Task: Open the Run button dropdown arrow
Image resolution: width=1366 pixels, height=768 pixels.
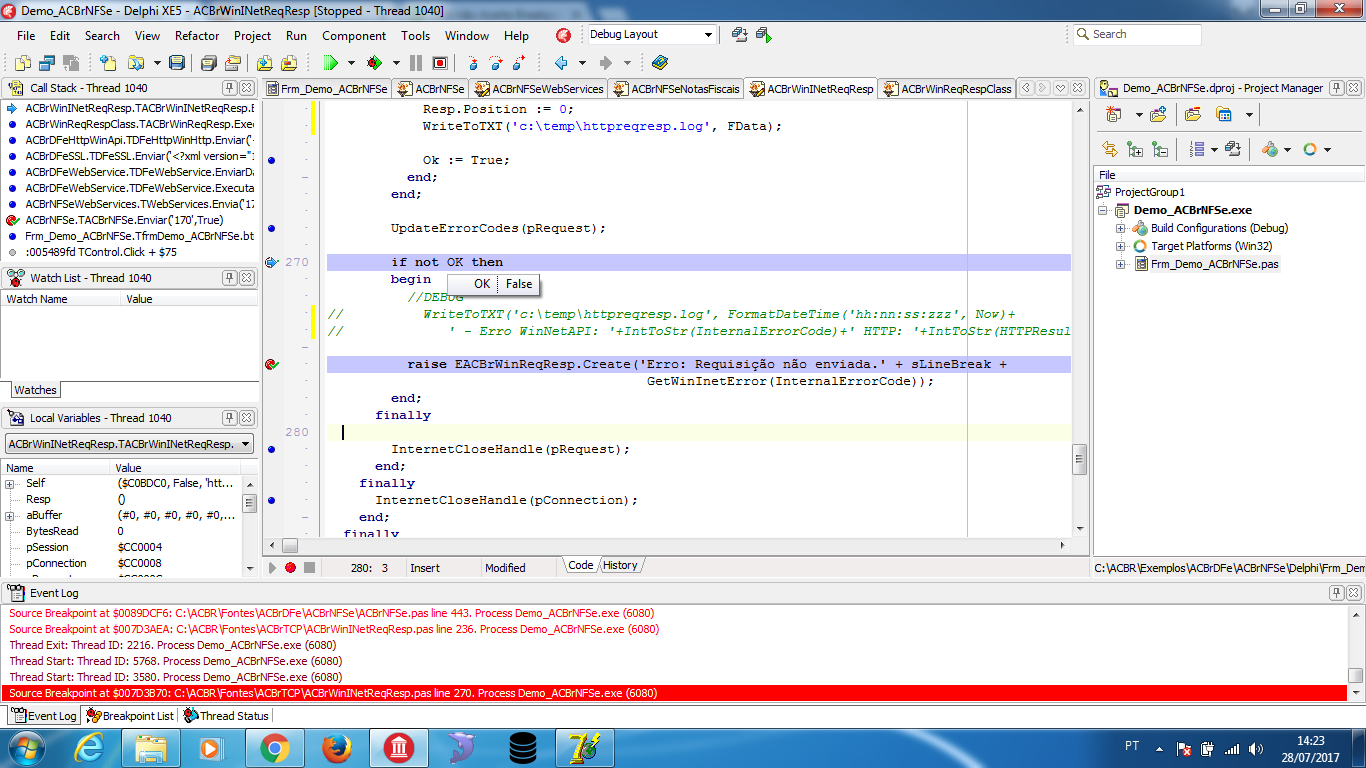Action: [x=352, y=63]
